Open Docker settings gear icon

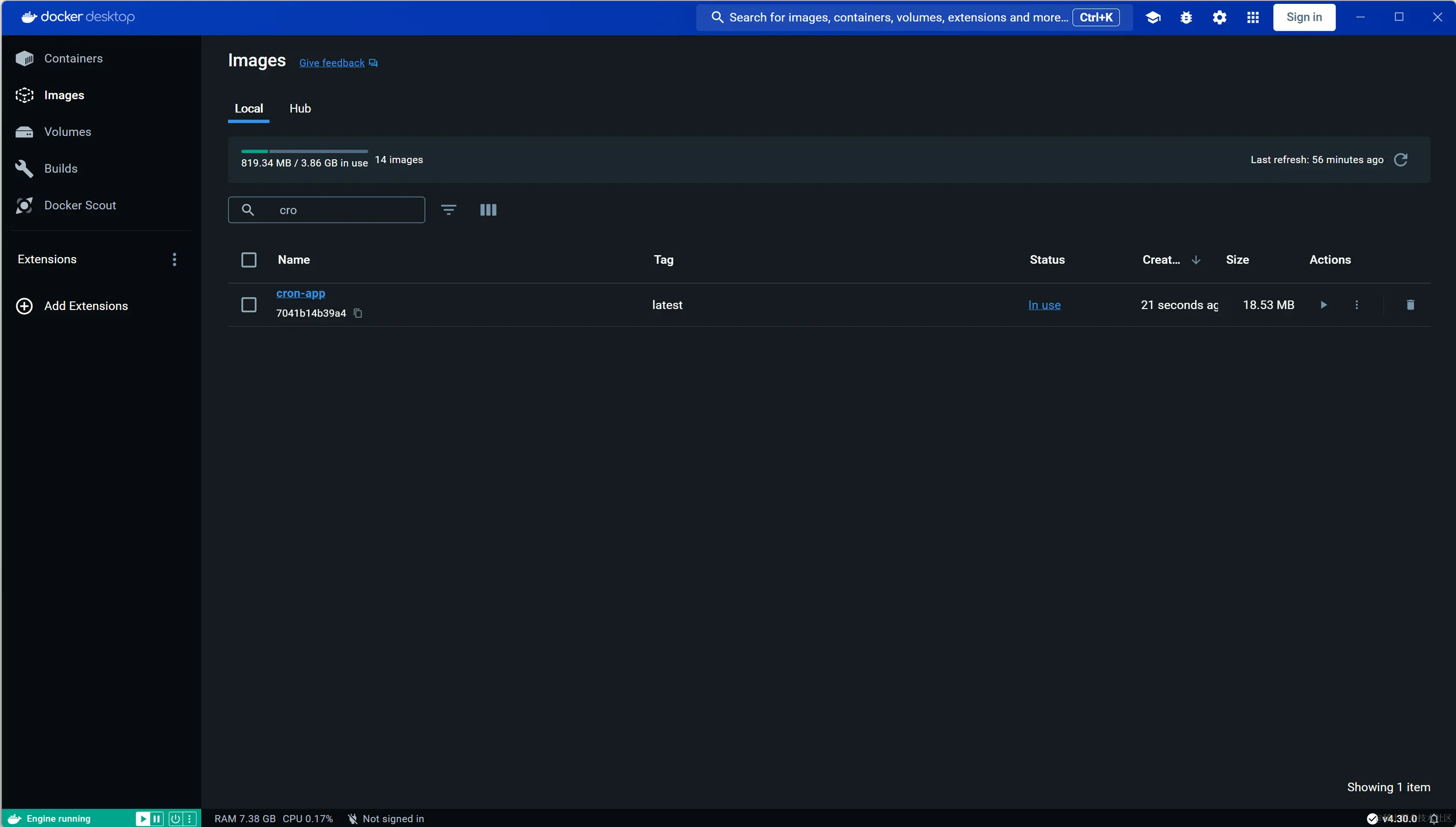point(1219,18)
